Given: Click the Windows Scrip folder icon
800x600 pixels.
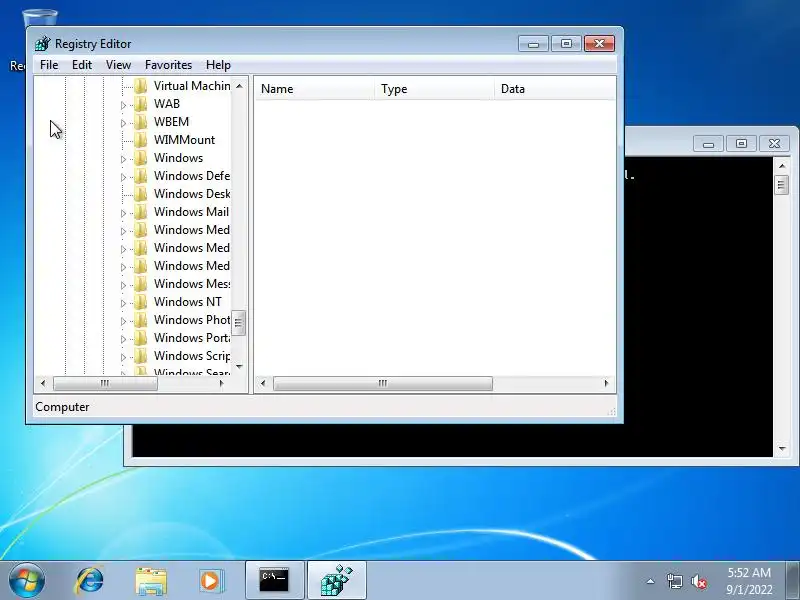Looking at the screenshot, I should pyautogui.click(x=141, y=356).
